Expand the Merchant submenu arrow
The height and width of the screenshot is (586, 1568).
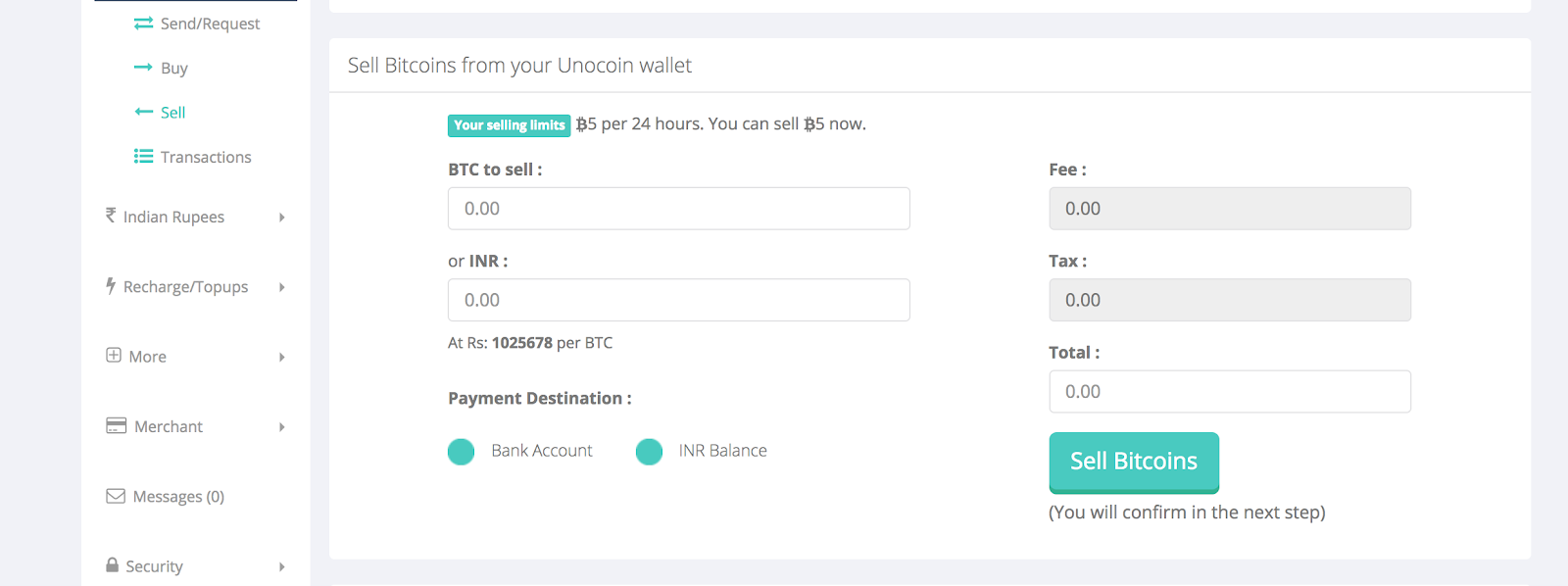[281, 427]
